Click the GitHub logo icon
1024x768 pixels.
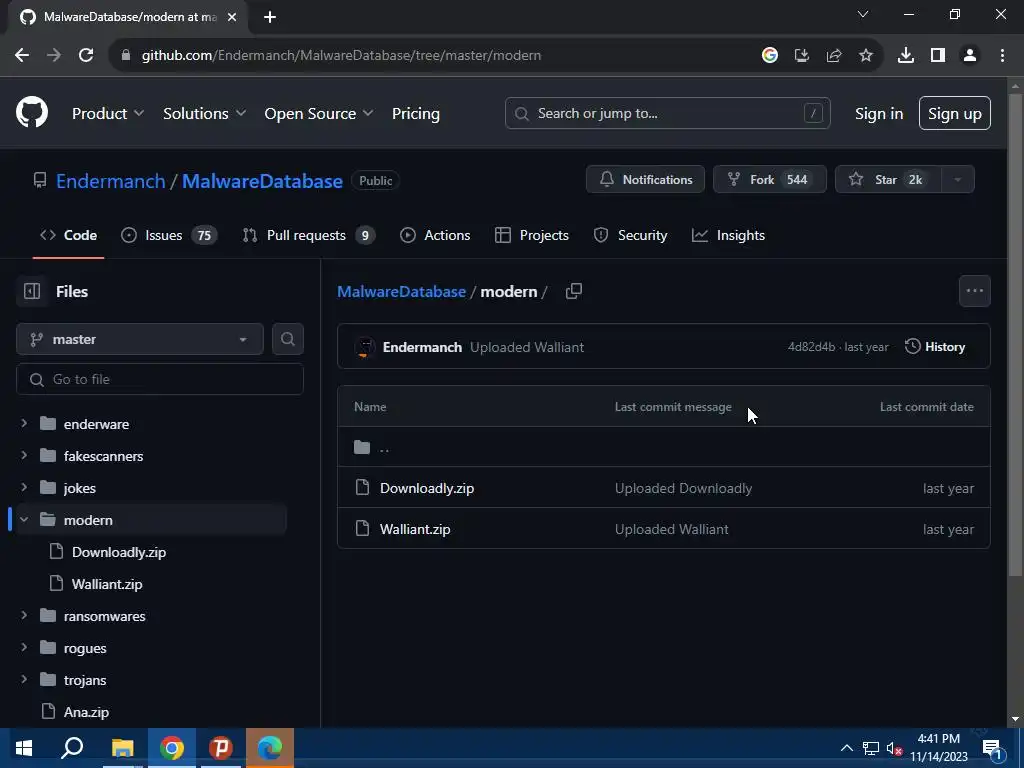[x=32, y=112]
